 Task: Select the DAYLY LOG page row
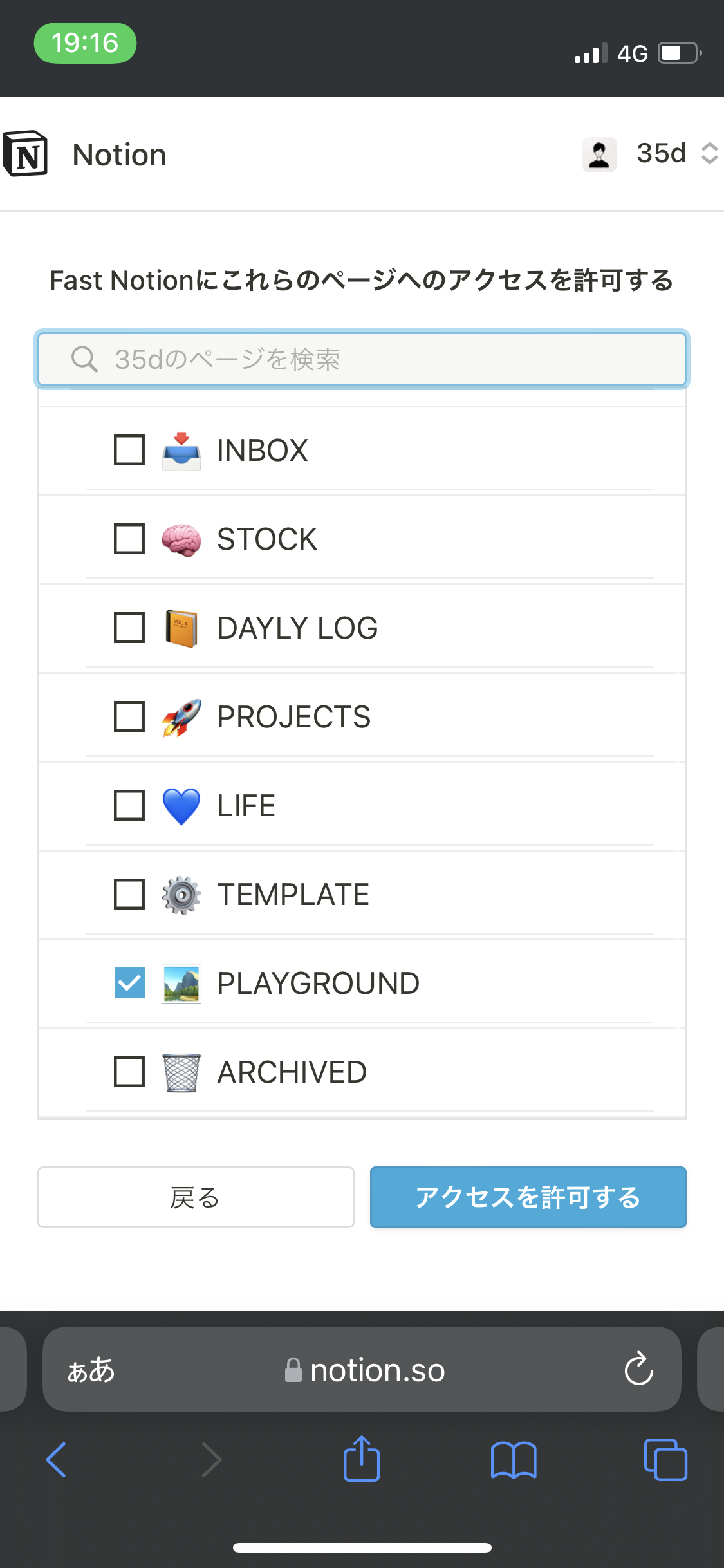tap(362, 628)
